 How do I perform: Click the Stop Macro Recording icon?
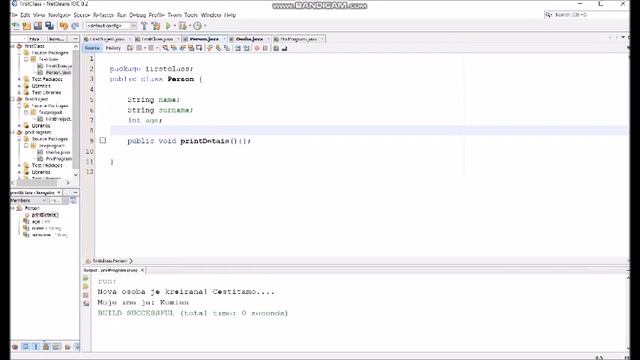(x=265, y=48)
